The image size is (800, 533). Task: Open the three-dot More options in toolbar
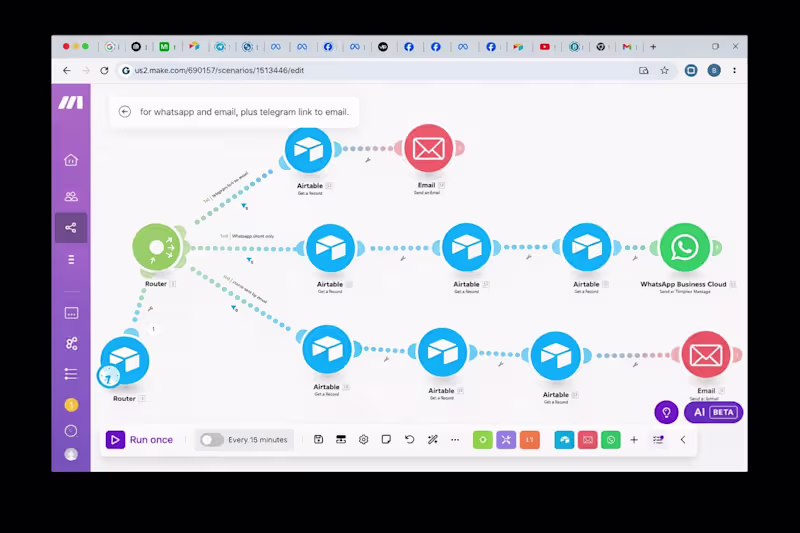(455, 439)
